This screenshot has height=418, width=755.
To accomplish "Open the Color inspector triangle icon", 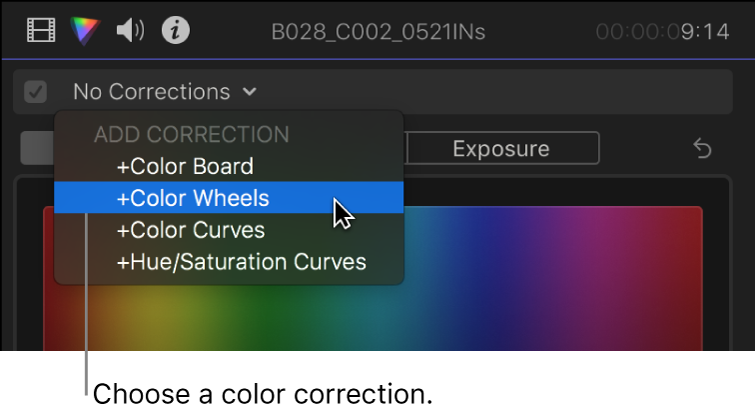I will [x=86, y=31].
